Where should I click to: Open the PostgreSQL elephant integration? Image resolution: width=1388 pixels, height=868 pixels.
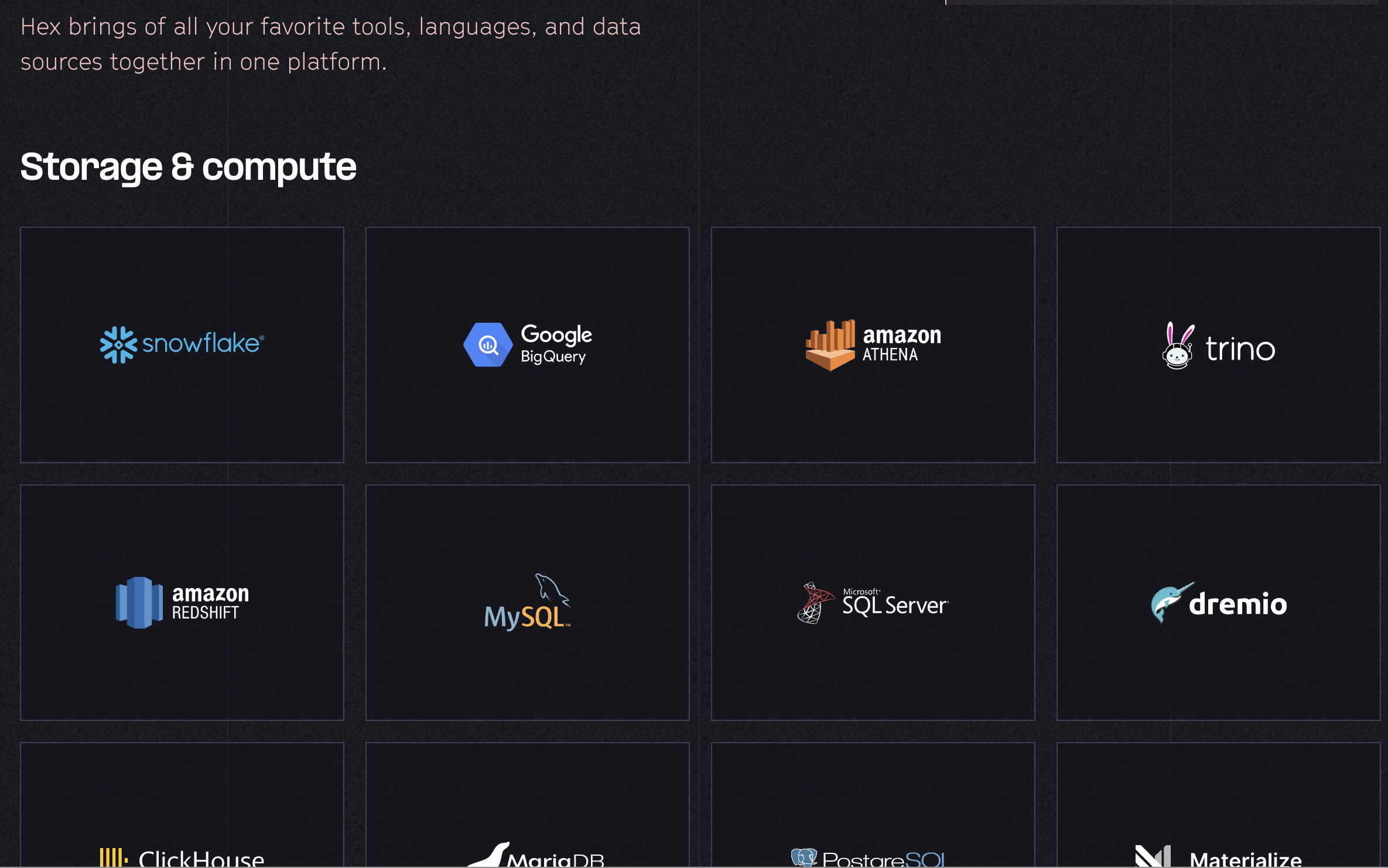[x=805, y=856]
